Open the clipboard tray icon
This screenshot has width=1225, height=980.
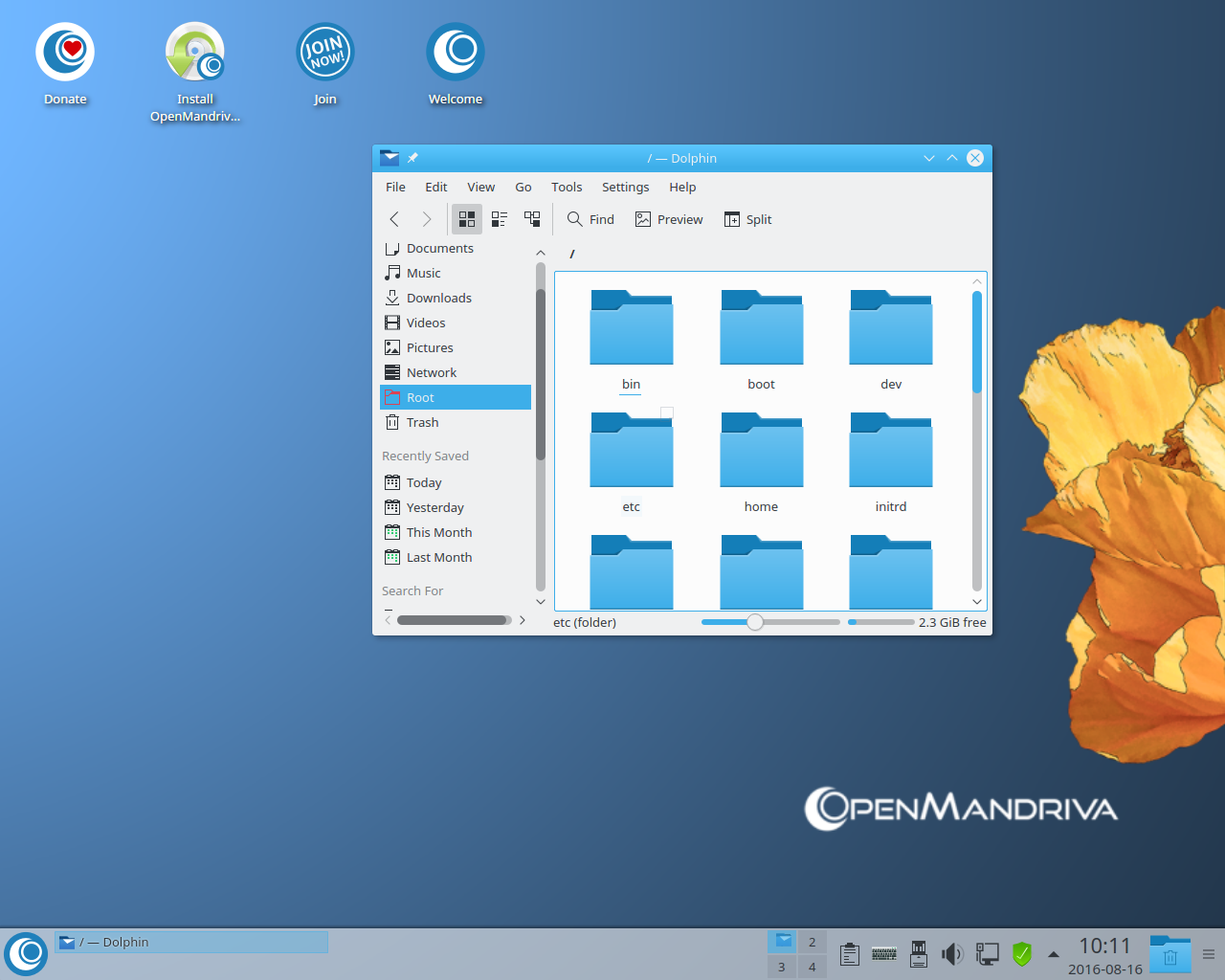[x=849, y=954]
